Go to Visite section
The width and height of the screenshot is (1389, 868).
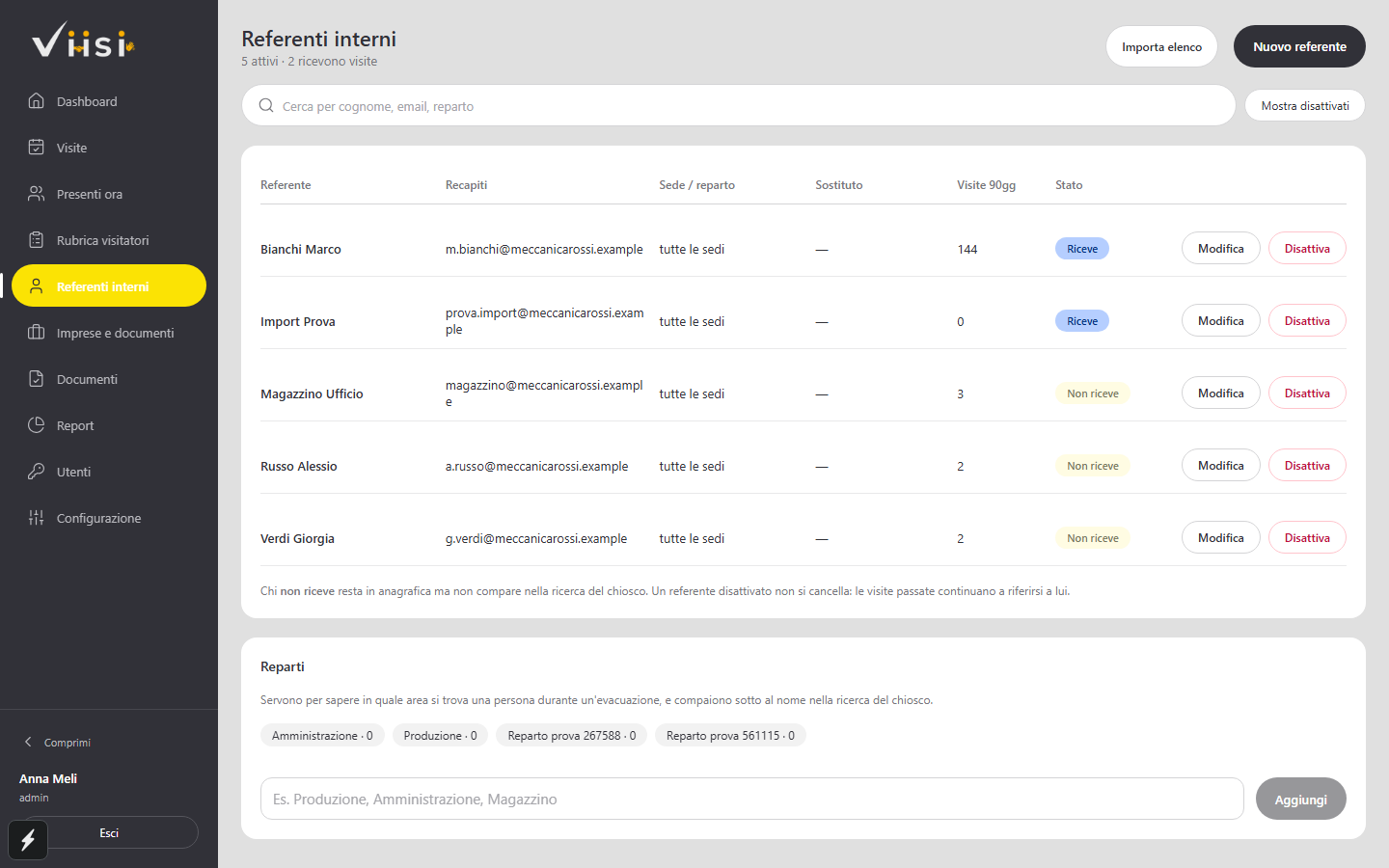pyautogui.click(x=109, y=148)
